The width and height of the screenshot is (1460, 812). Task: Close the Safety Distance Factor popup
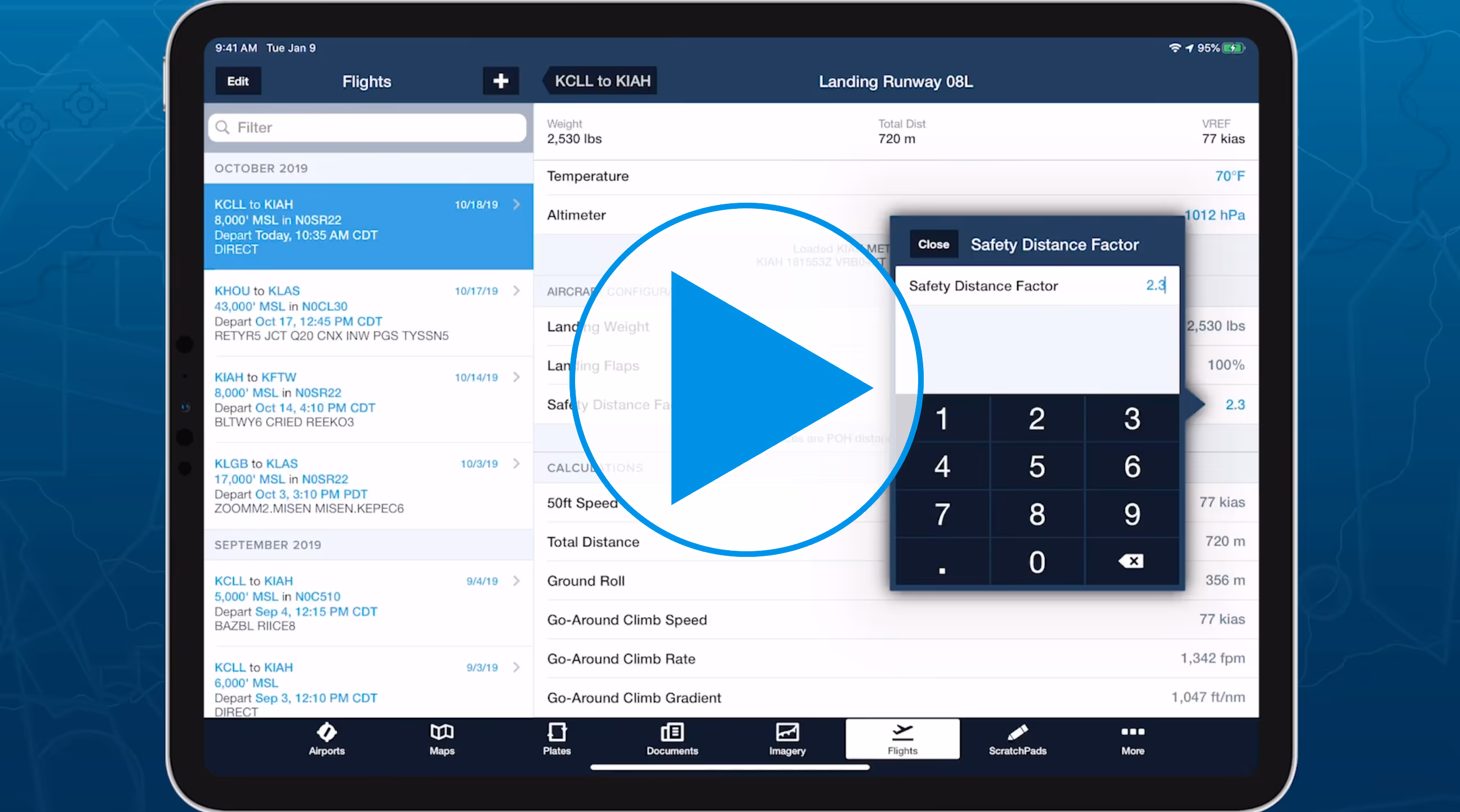click(x=933, y=244)
